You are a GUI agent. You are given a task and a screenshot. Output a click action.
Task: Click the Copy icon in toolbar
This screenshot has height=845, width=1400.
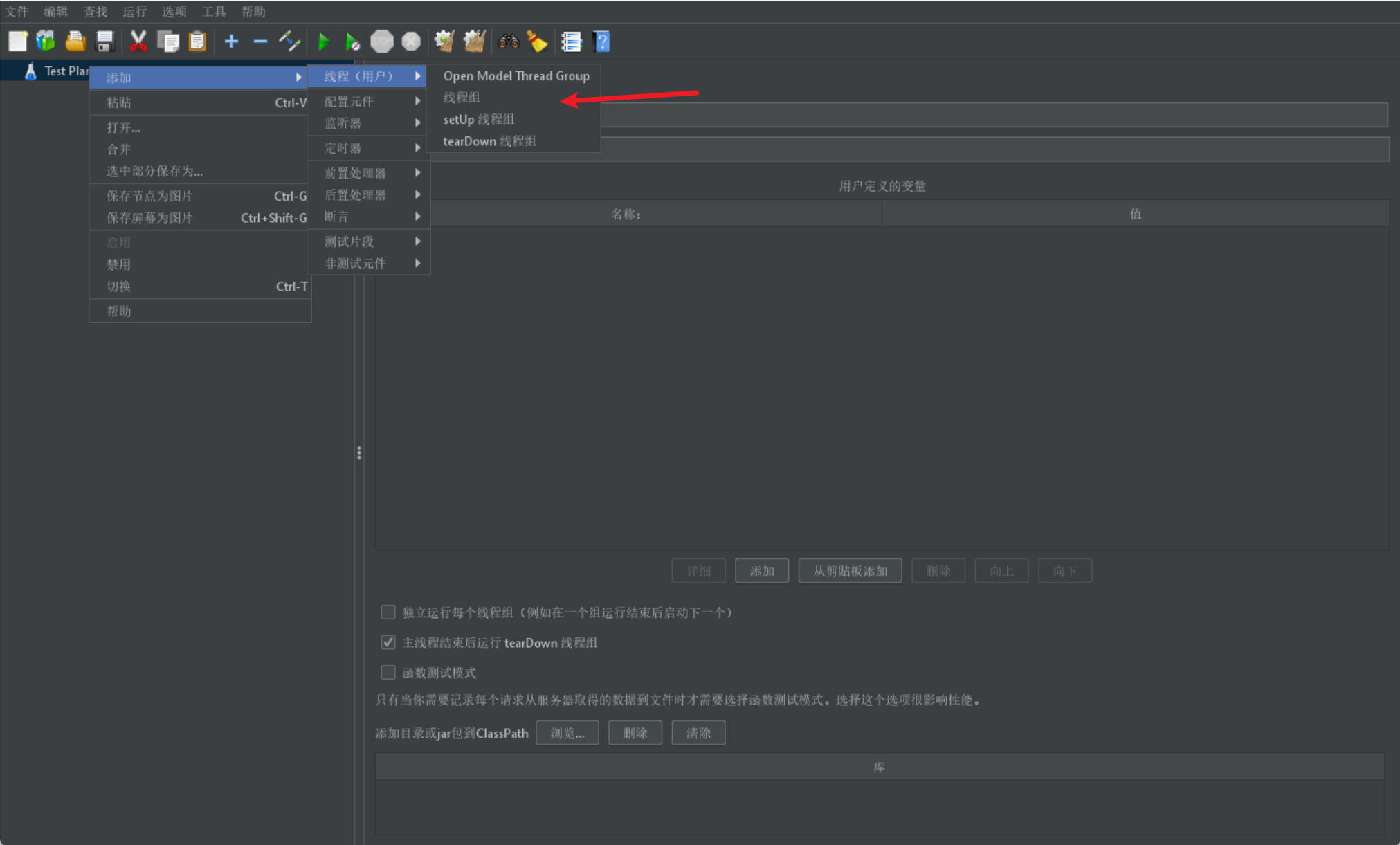(x=167, y=42)
